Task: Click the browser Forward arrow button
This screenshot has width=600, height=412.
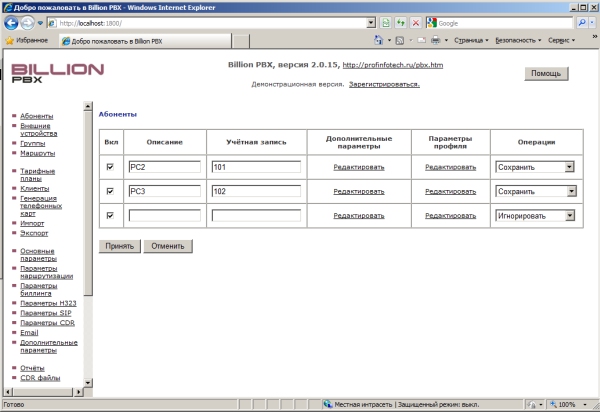Action: tap(27, 23)
